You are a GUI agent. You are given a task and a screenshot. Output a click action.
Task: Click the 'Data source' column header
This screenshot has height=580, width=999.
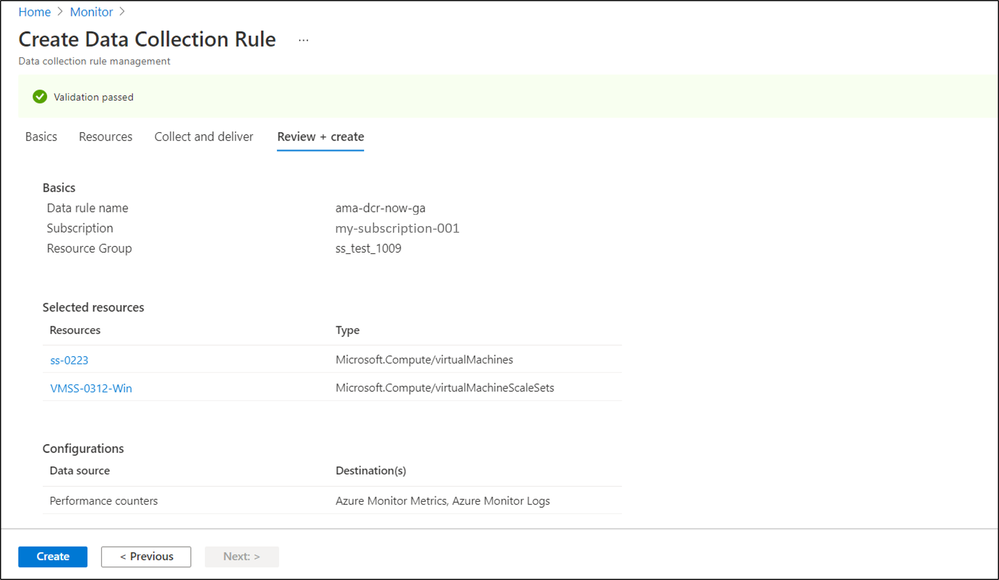80,470
